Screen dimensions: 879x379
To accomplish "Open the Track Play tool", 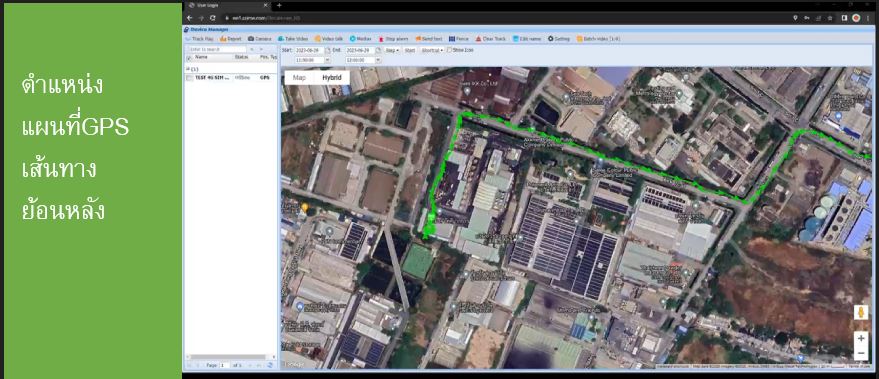I will pos(199,39).
